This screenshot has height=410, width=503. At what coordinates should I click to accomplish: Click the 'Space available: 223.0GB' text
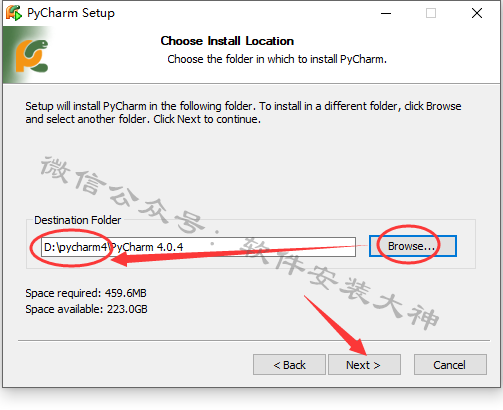pyautogui.click(x=86, y=309)
